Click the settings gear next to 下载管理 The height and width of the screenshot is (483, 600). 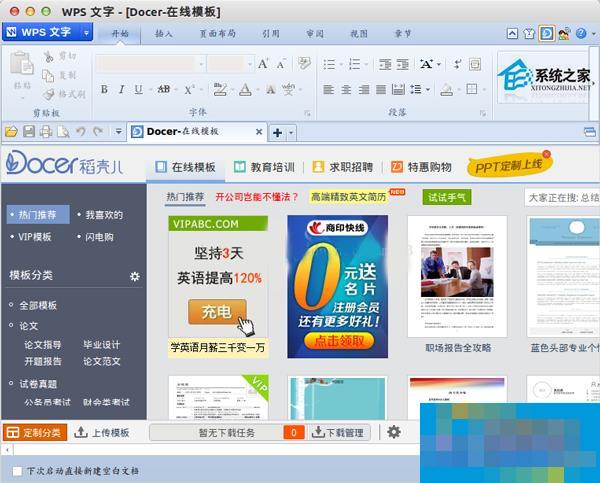(x=394, y=432)
